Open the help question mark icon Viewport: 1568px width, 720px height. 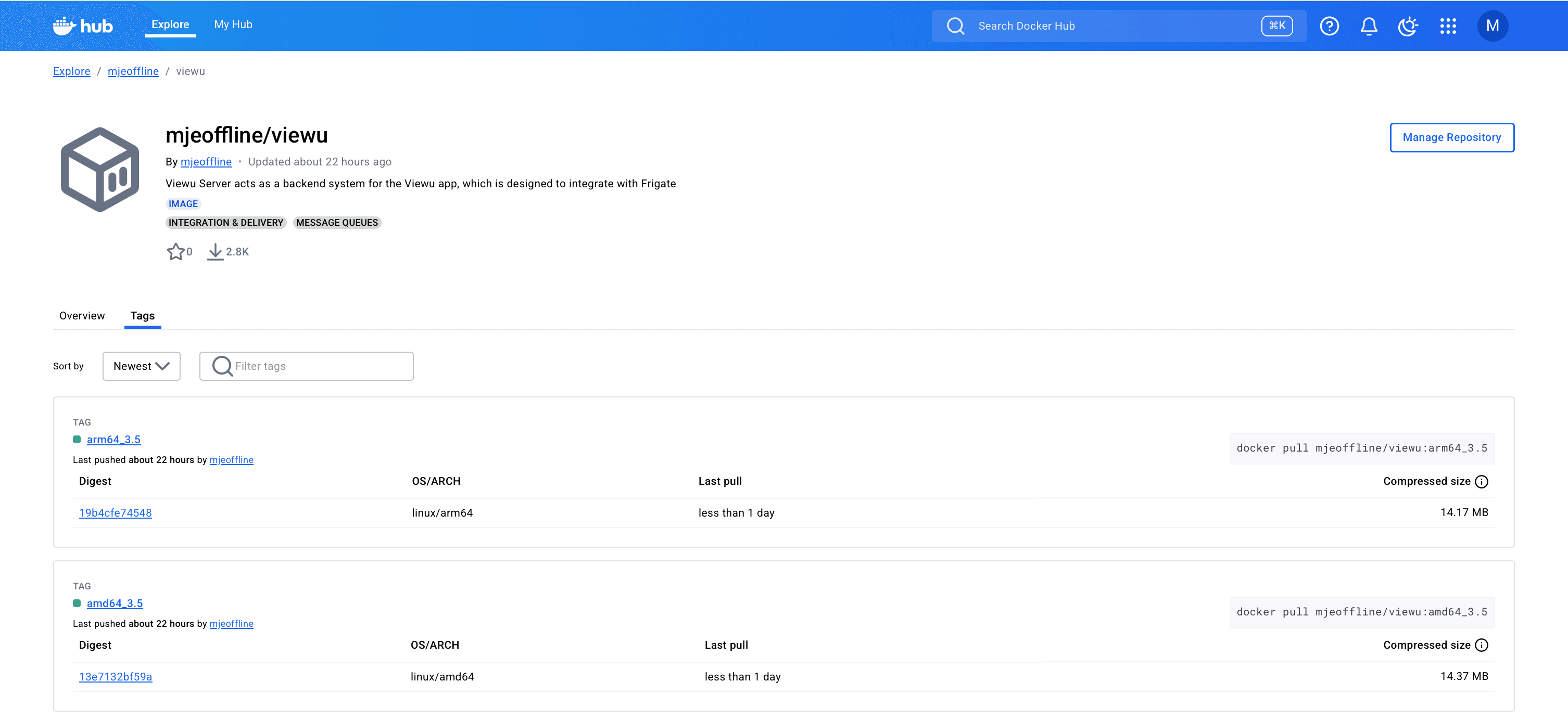coord(1330,25)
